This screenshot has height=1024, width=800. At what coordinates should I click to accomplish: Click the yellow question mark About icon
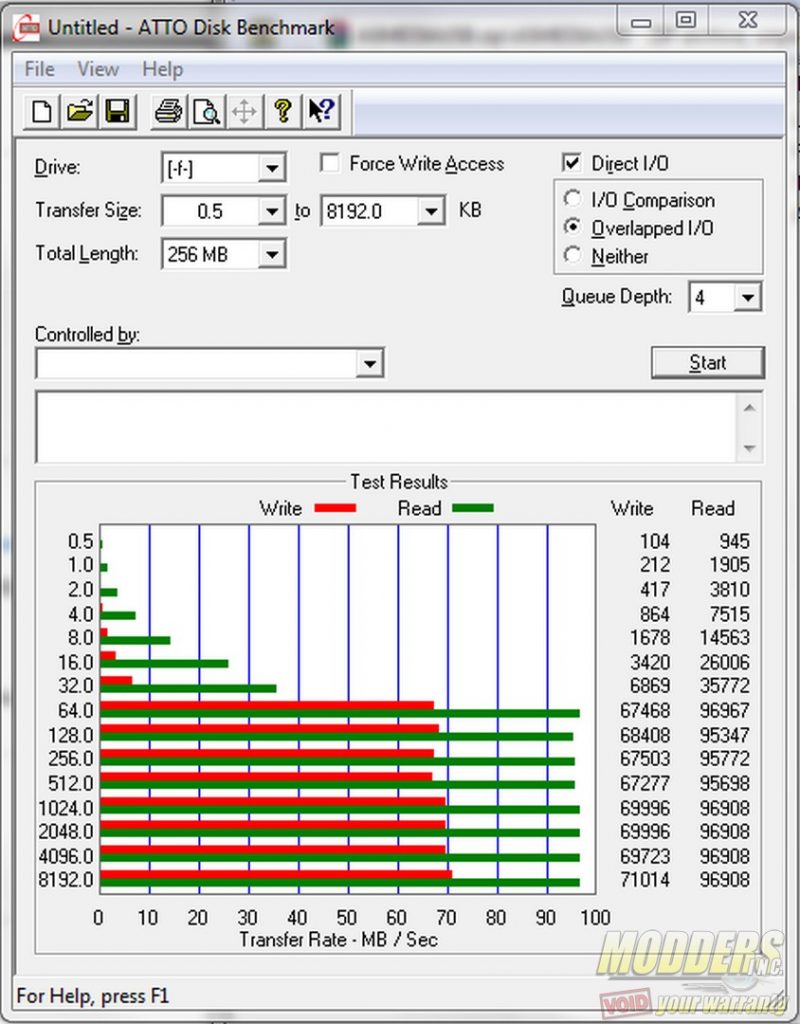[x=283, y=112]
